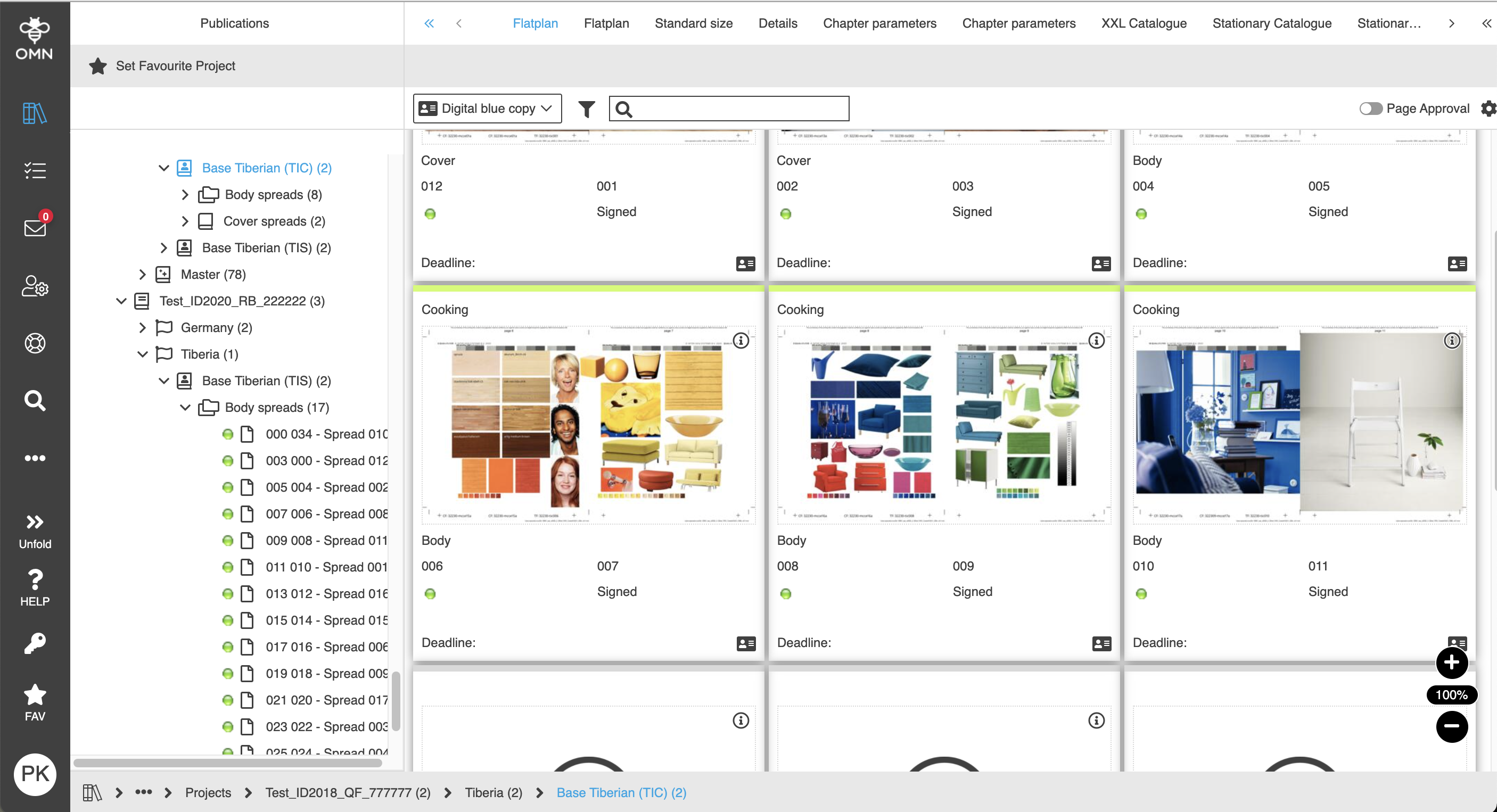Image resolution: width=1497 pixels, height=812 pixels.
Task: Click the filter funnel icon
Action: point(586,109)
